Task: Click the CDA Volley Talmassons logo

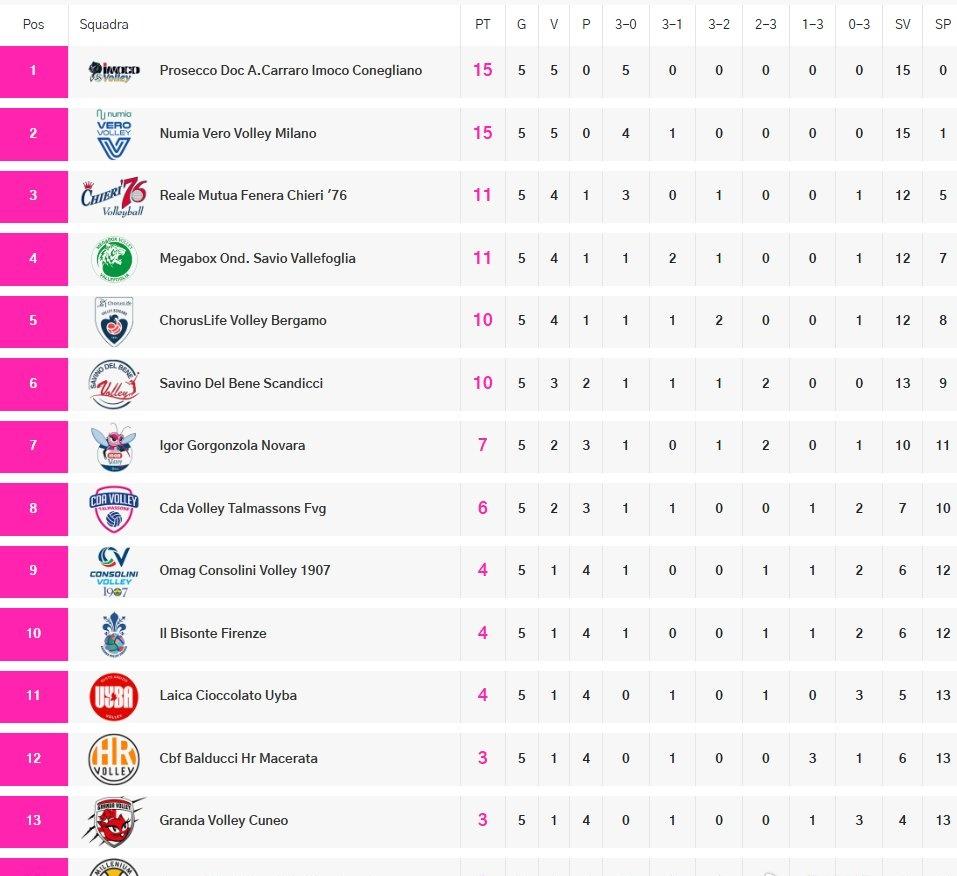Action: 114,509
